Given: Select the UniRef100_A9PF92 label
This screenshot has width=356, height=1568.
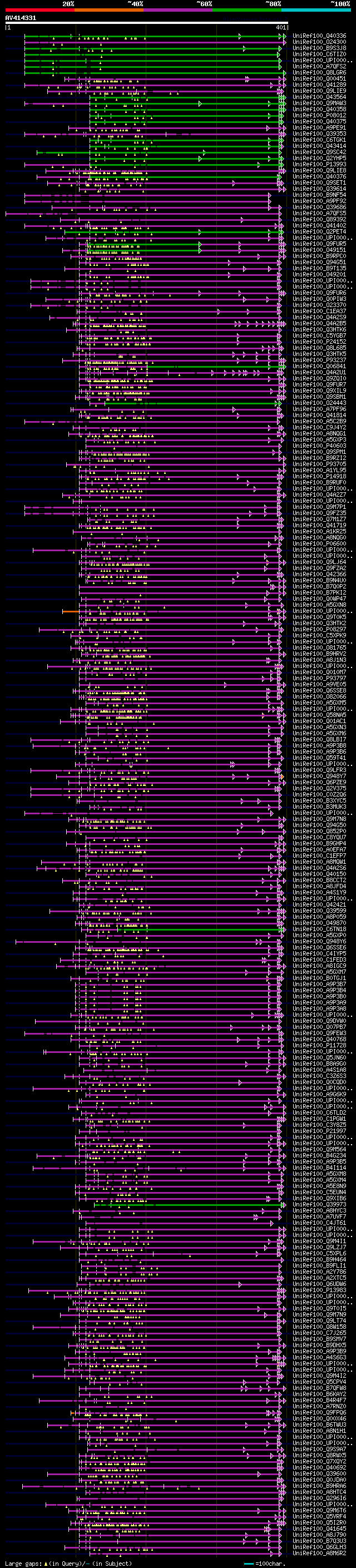Looking at the screenshot, I should pos(319,201).
